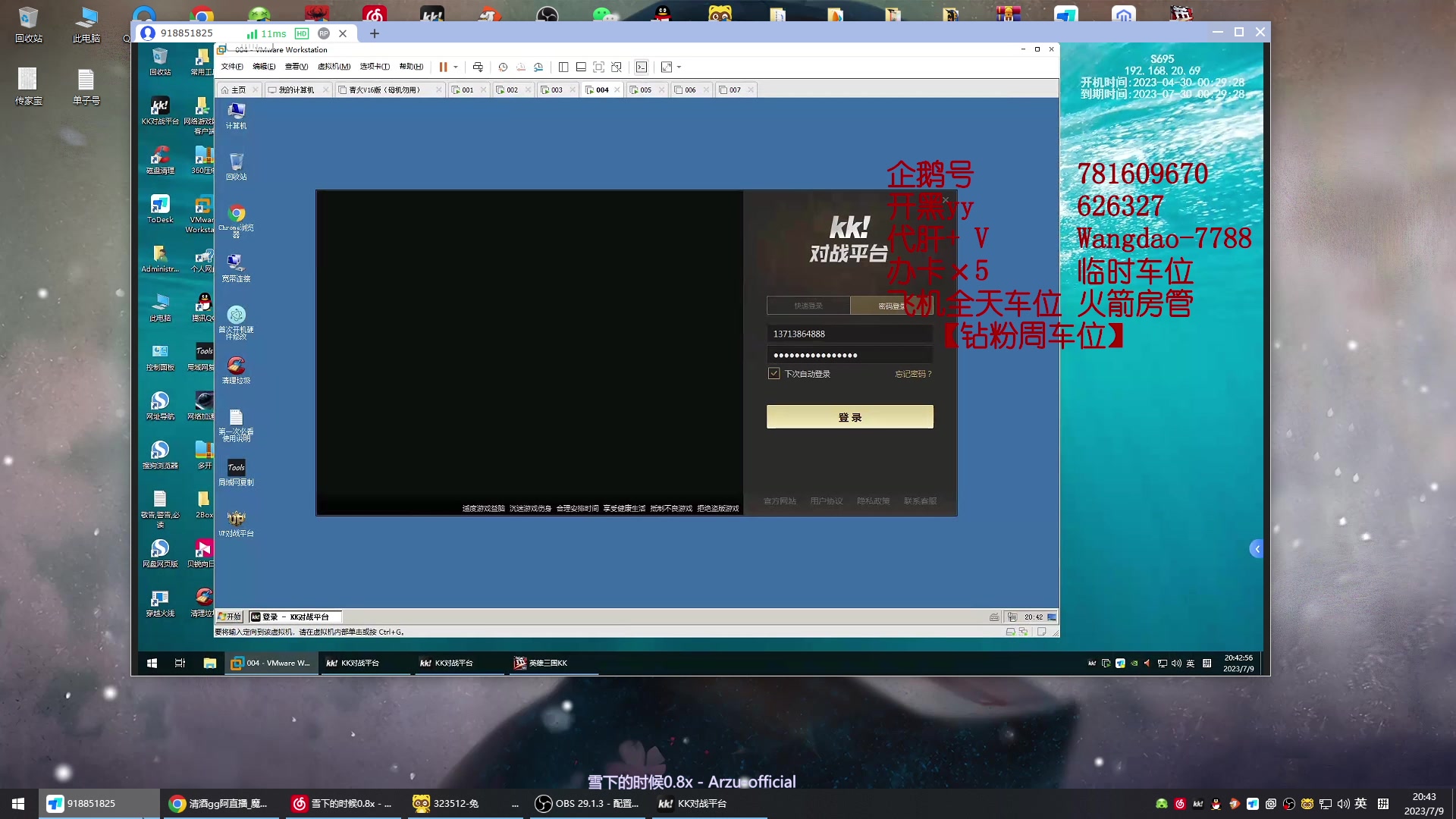Open the 清理垃圾 icon on guest desktop
Image resolution: width=1456 pixels, height=819 pixels.
(x=236, y=370)
